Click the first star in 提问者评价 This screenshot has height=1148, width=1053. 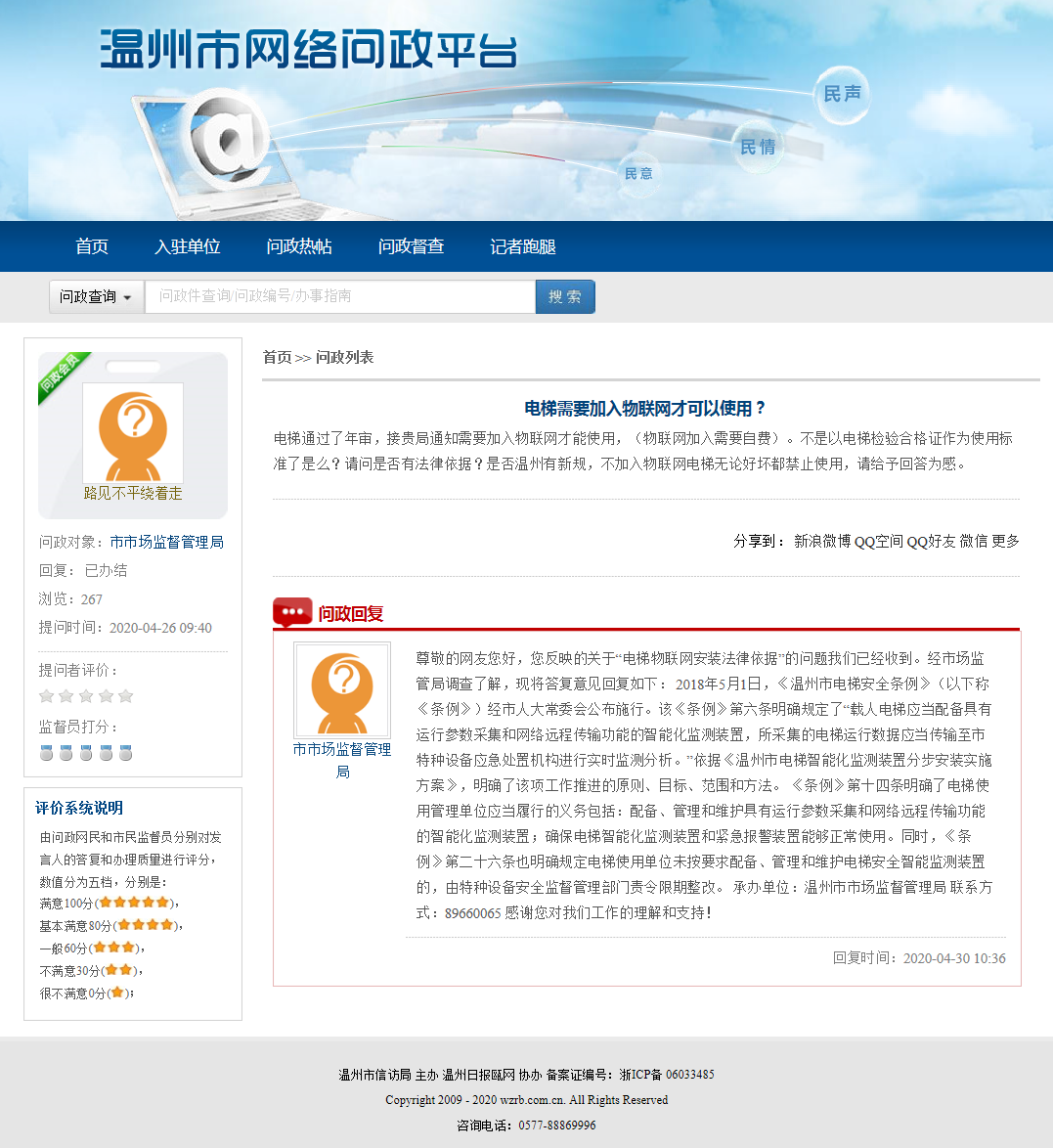pos(46,696)
